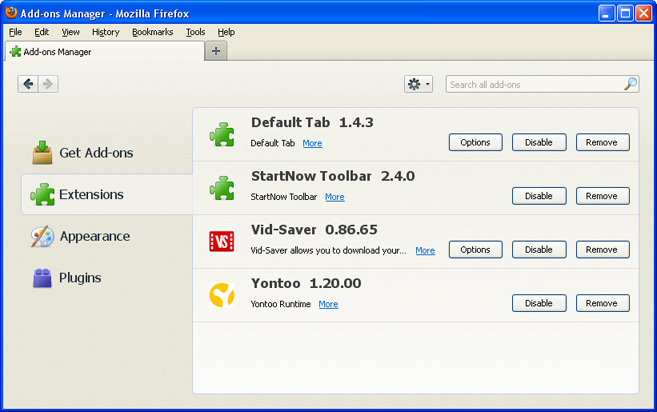The image size is (657, 412).
Task: Click the StartNow Toolbar puzzle piece icon
Action: 222,188
